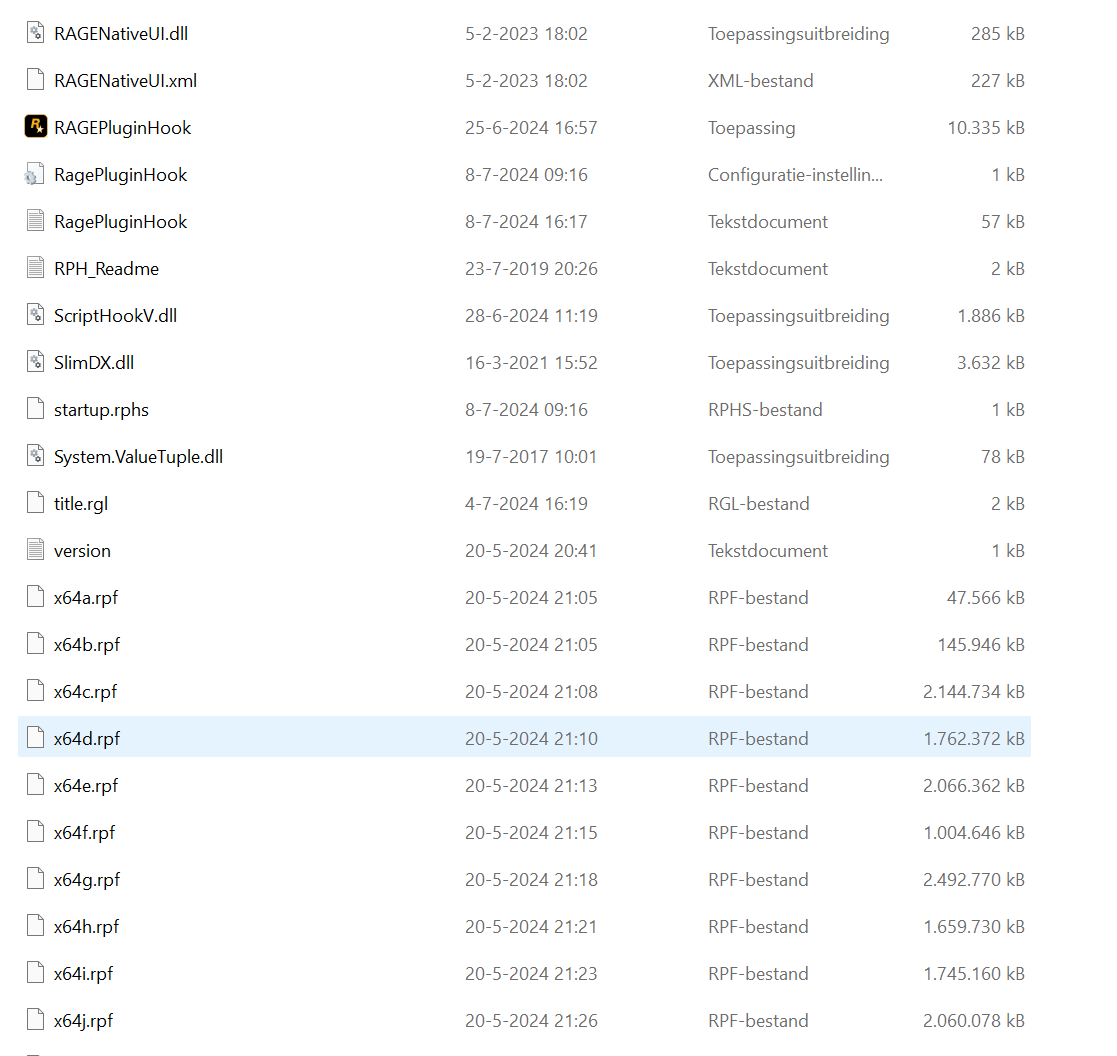Click the type RGL-bestand
Viewport: 1117px width, 1056px height.
pyautogui.click(x=759, y=504)
